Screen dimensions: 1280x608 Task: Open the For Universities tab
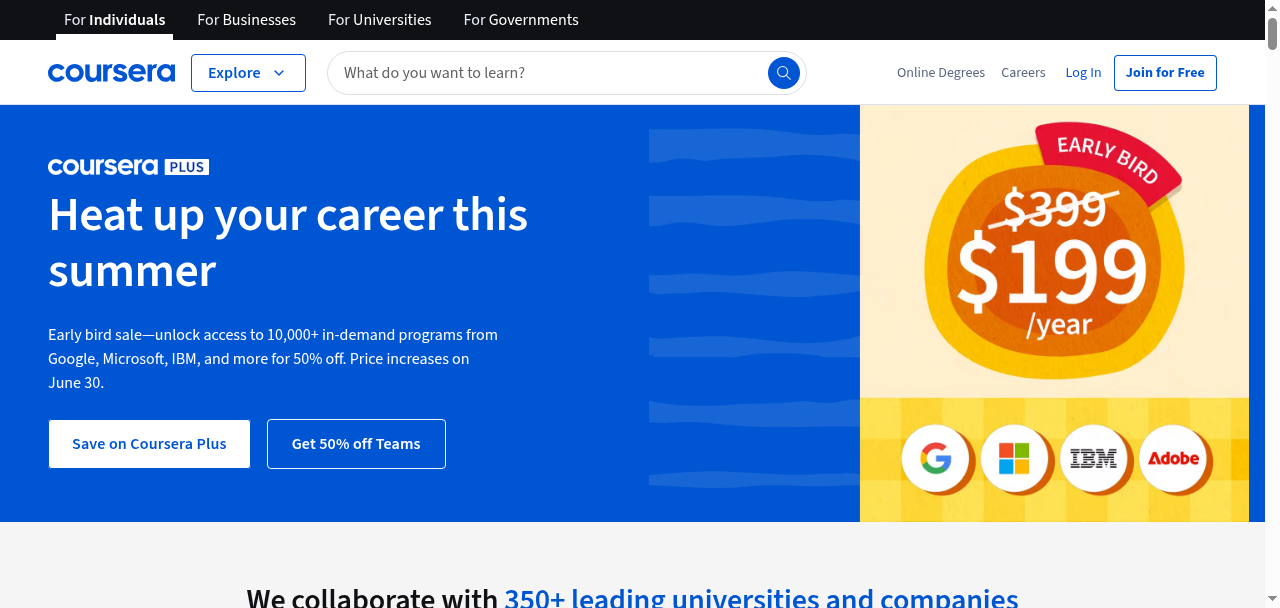click(x=380, y=20)
